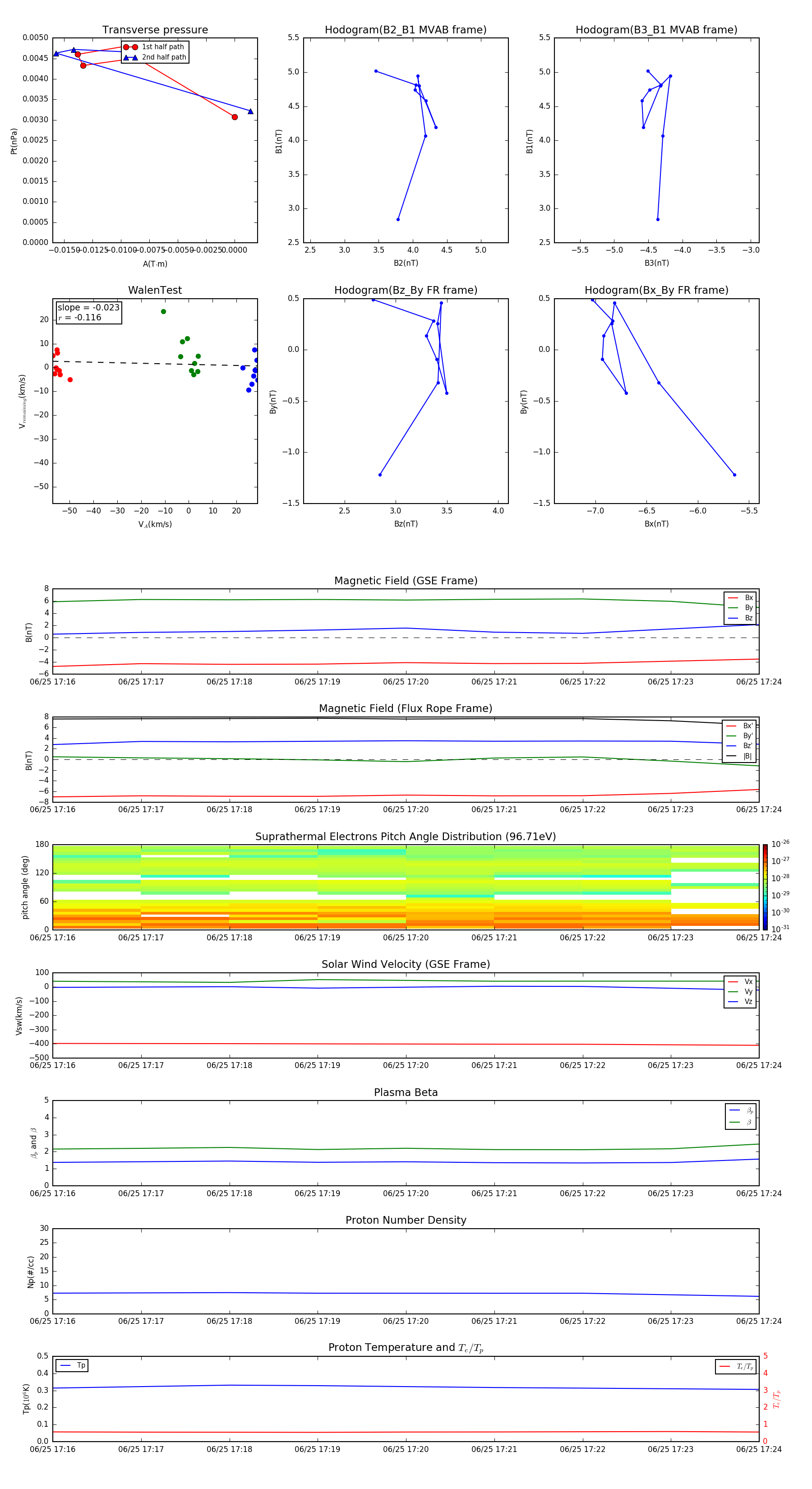Click the "V_A(km/s)" x-axis label
Viewport: 812px width, 1489px height.
[x=155, y=524]
